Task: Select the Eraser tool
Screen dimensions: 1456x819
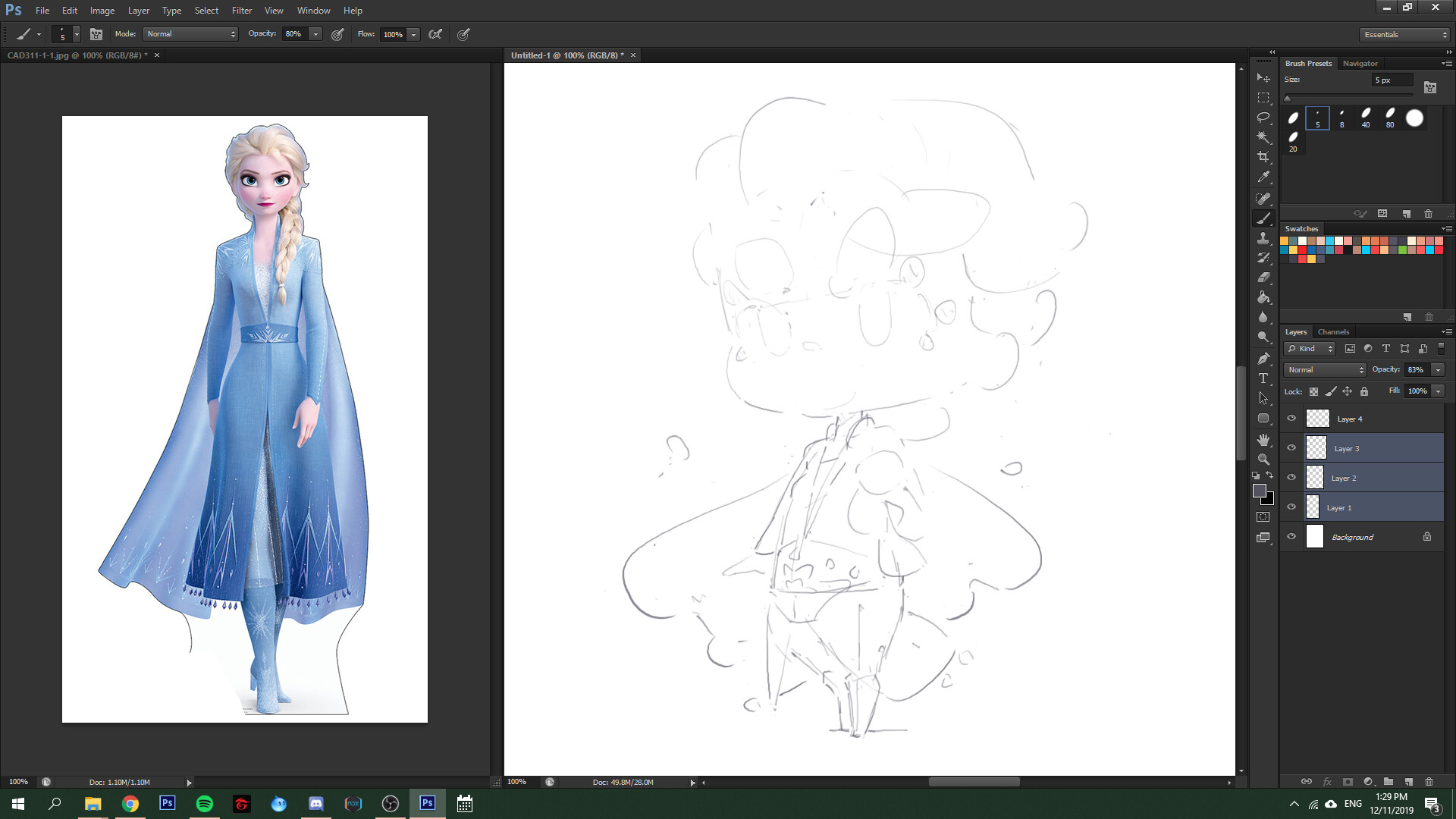Action: (1263, 278)
